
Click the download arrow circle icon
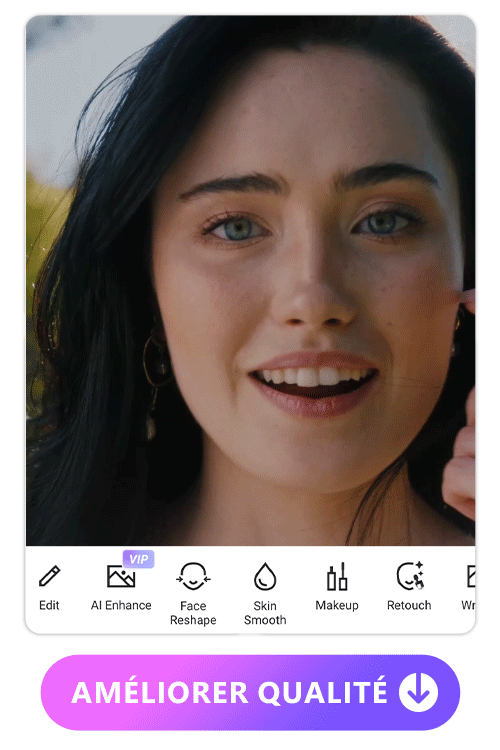418,692
